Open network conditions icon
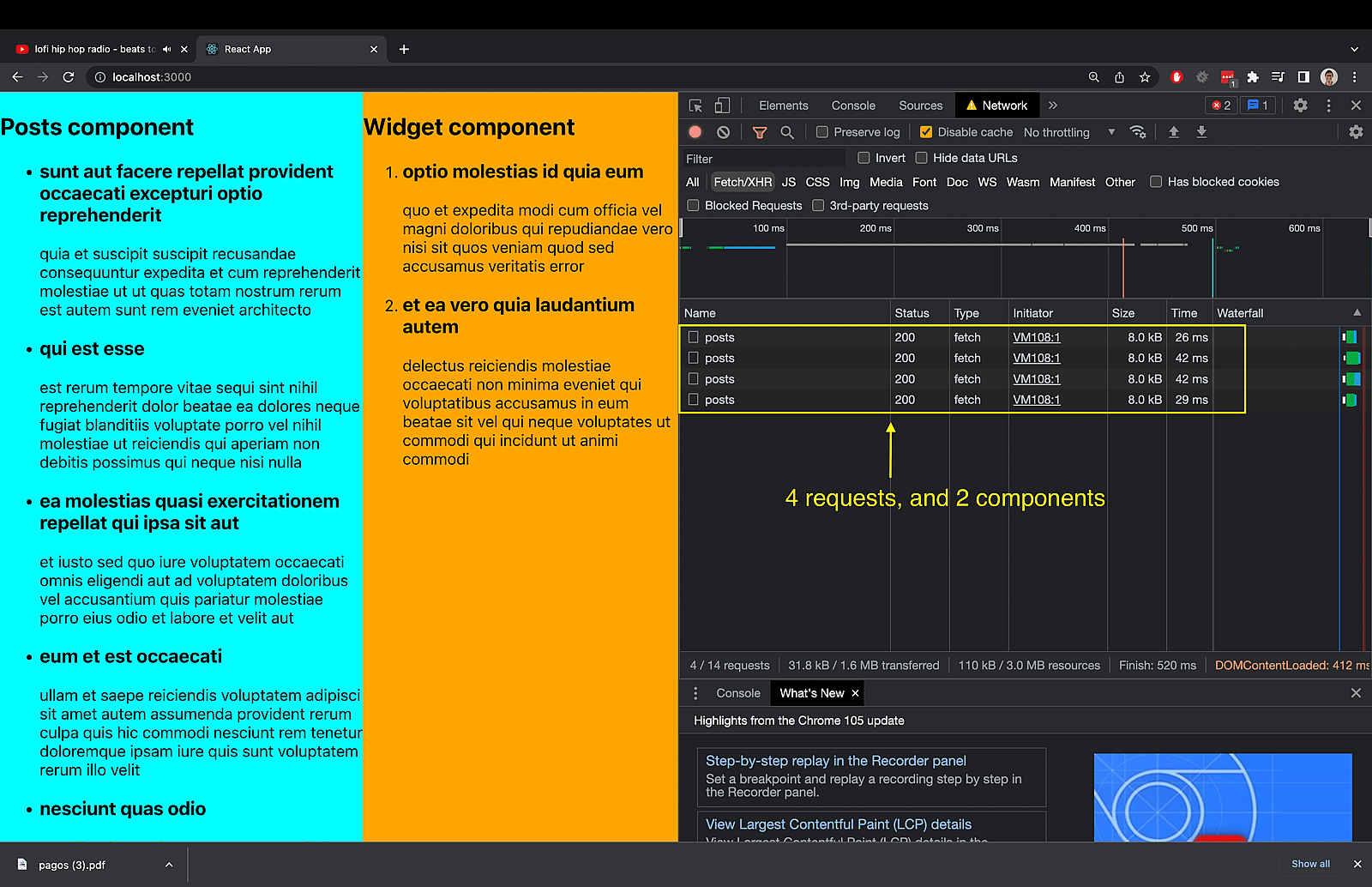This screenshot has width=1372, height=887. 1138,131
